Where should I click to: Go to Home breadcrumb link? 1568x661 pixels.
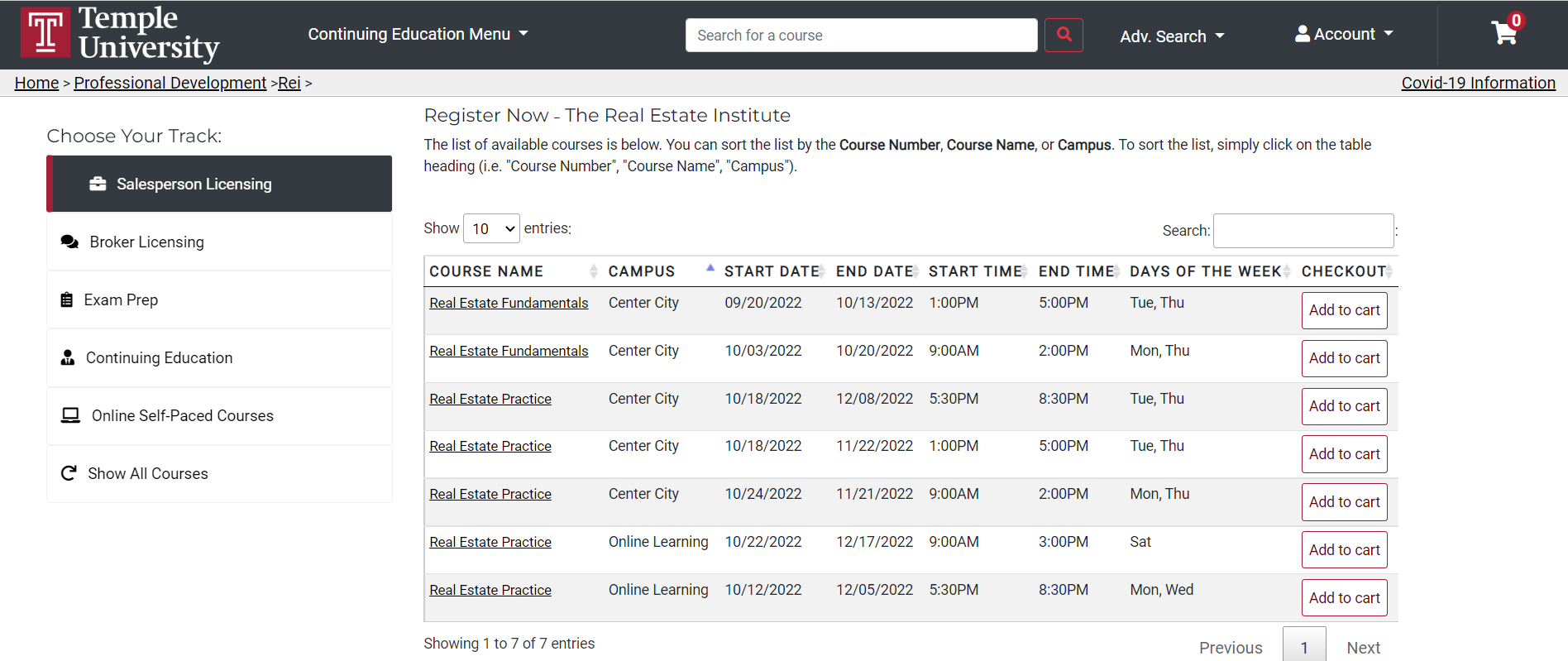[36, 83]
